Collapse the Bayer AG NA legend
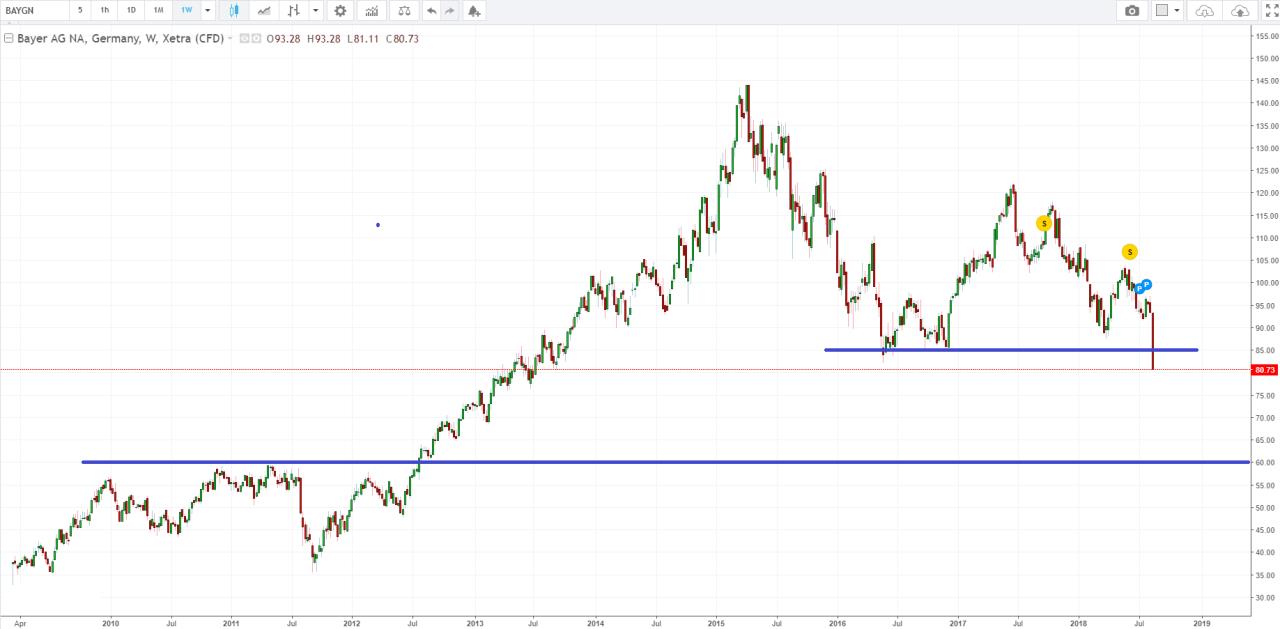This screenshot has height=629, width=1280. pos(9,38)
